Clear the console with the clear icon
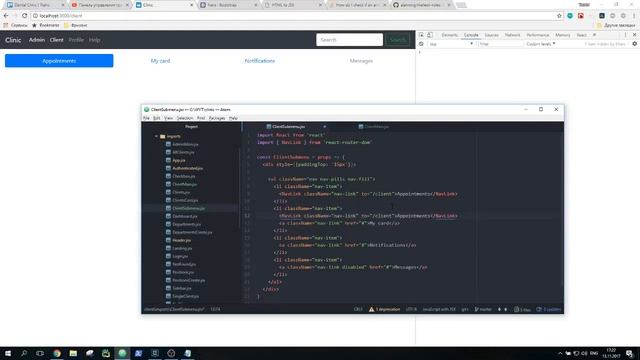The height and width of the screenshot is (360, 640). (x=421, y=44)
